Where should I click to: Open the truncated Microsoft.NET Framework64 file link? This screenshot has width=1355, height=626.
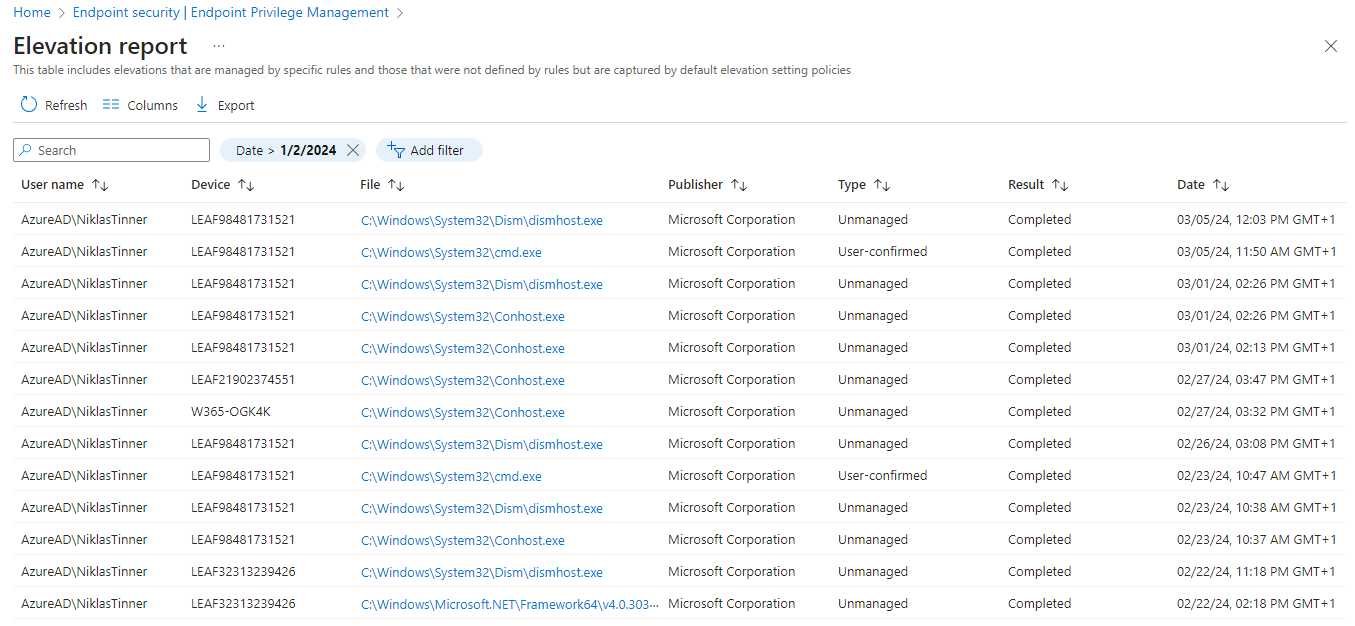[510, 603]
